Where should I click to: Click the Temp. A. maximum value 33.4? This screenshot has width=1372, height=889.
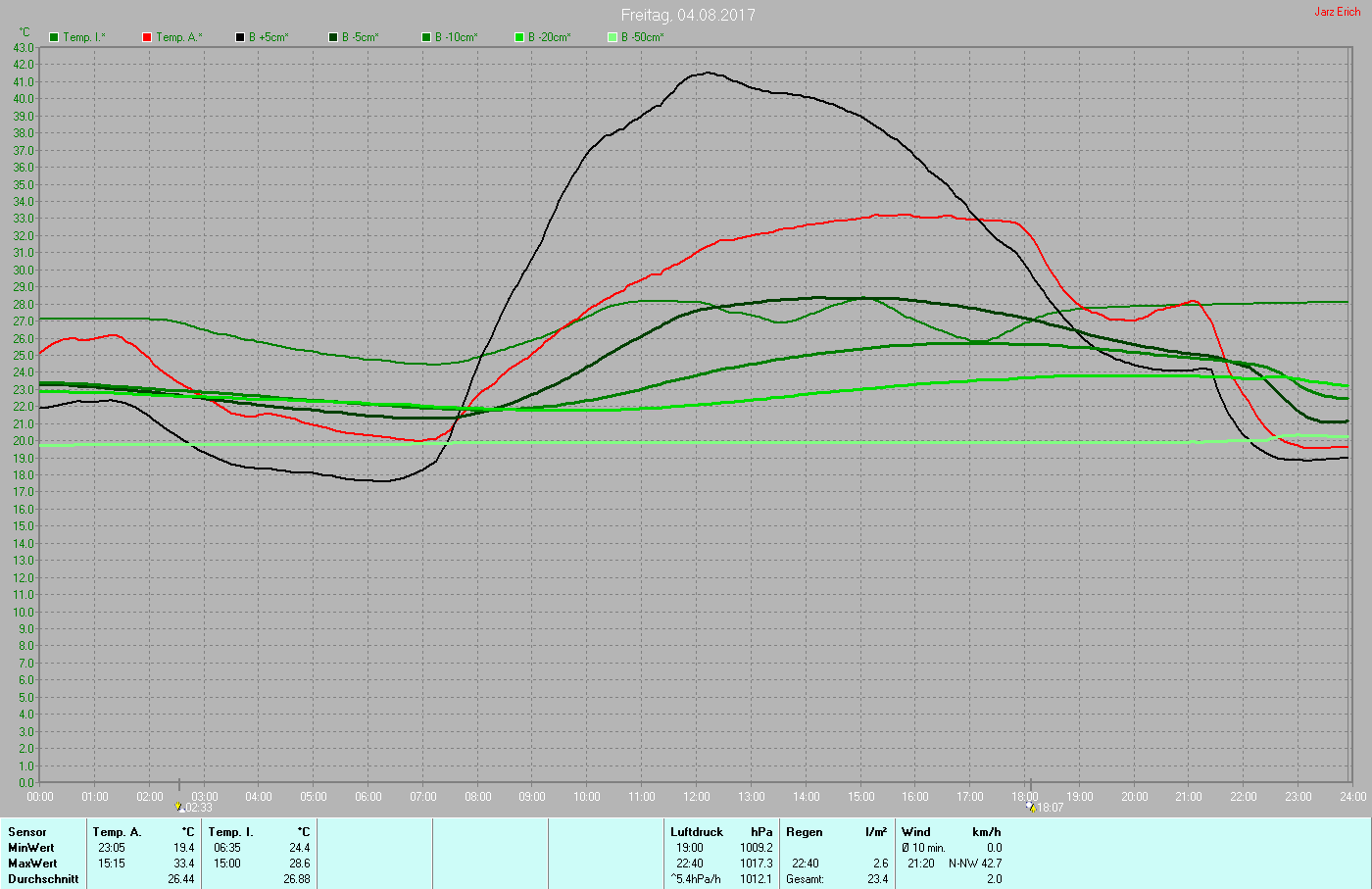(184, 864)
